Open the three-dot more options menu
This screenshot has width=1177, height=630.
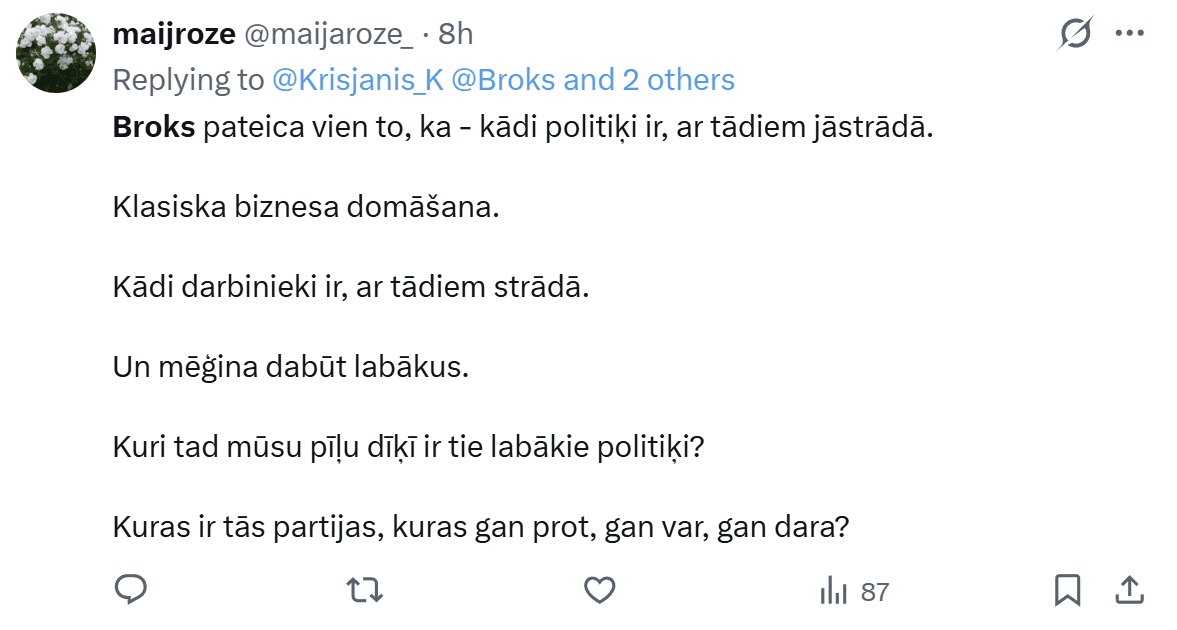point(1129,33)
